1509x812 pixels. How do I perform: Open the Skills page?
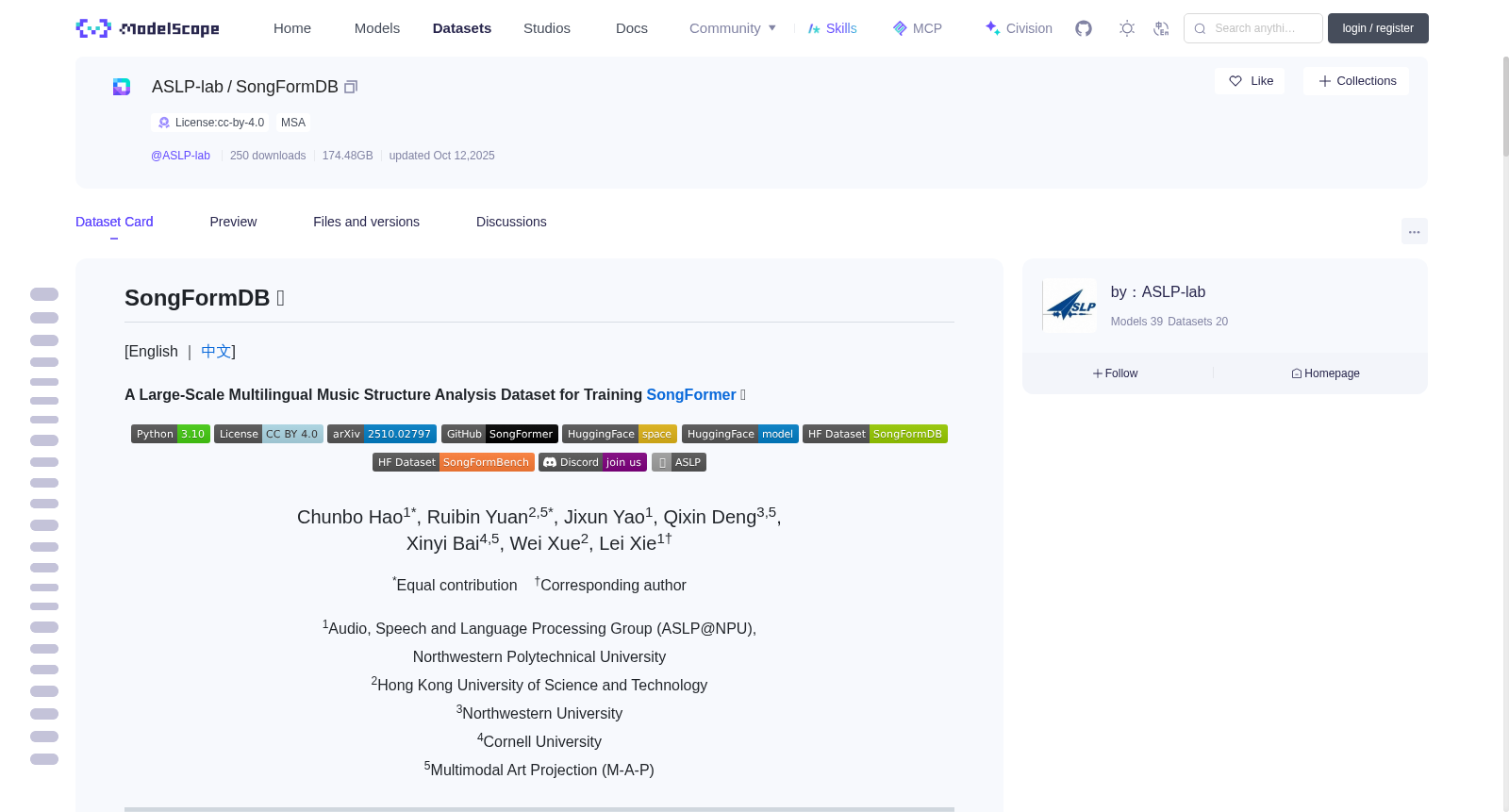833,28
